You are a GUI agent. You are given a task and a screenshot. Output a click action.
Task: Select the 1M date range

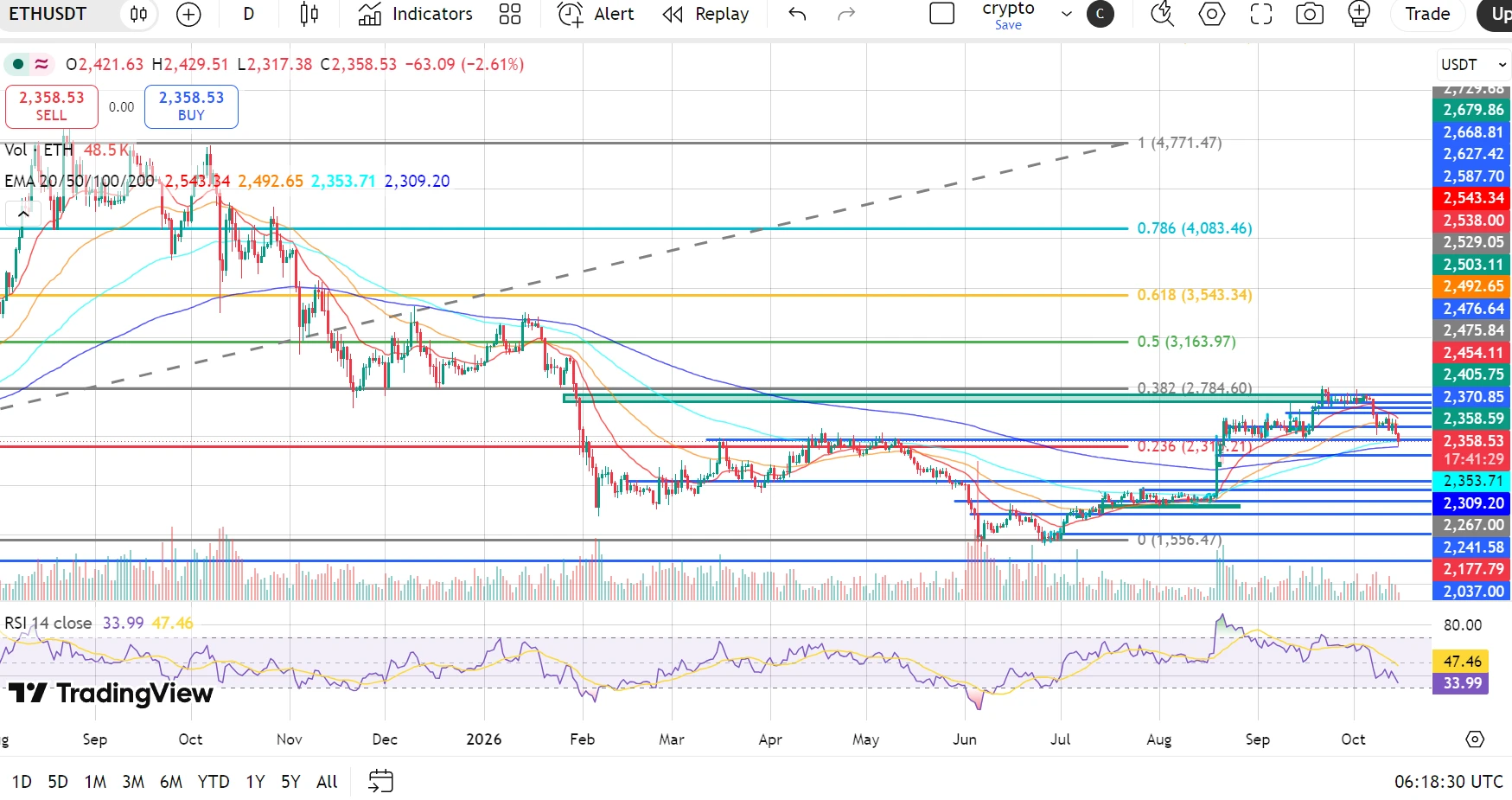(95, 782)
